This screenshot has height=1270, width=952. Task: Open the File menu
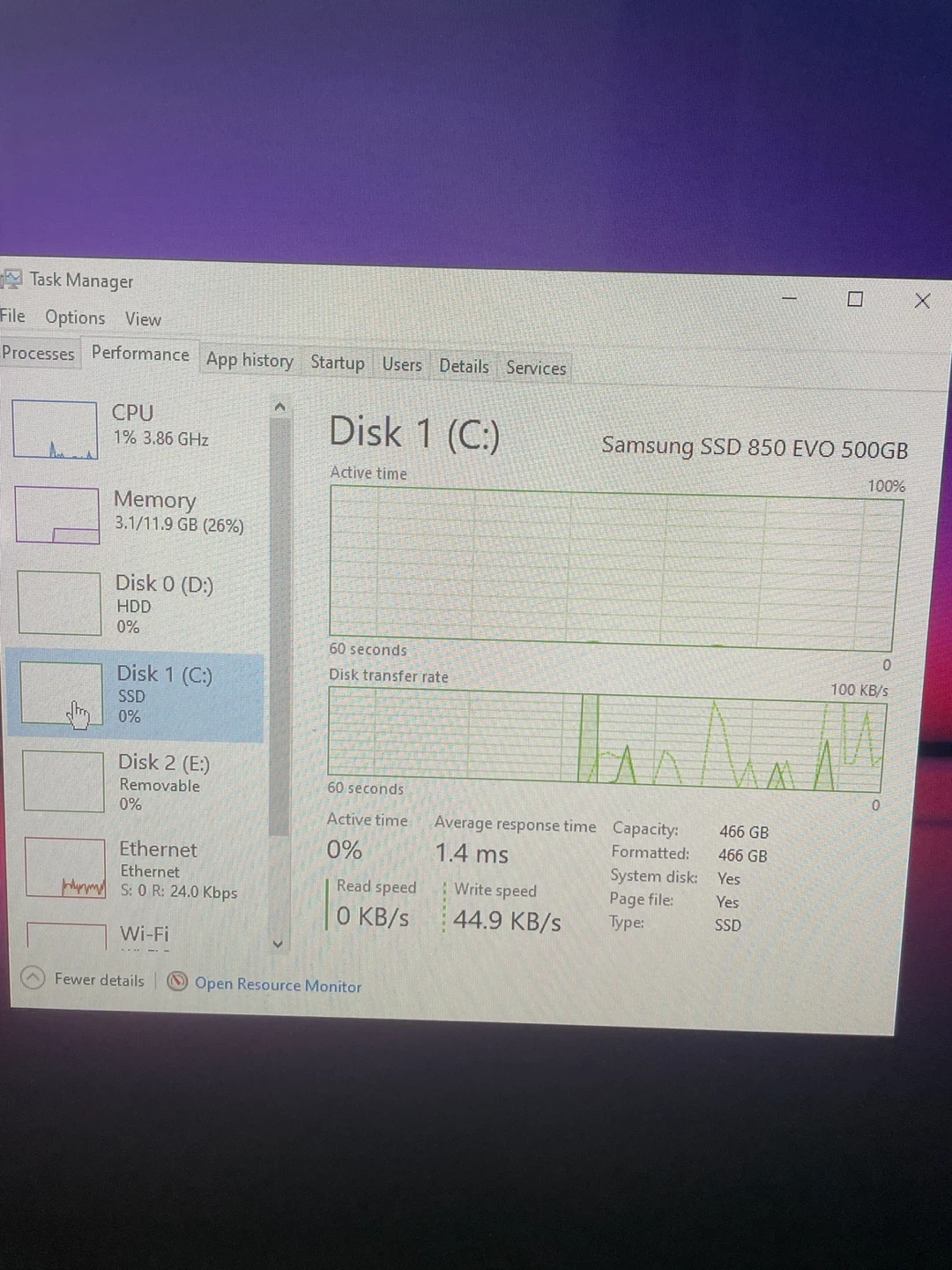12,316
